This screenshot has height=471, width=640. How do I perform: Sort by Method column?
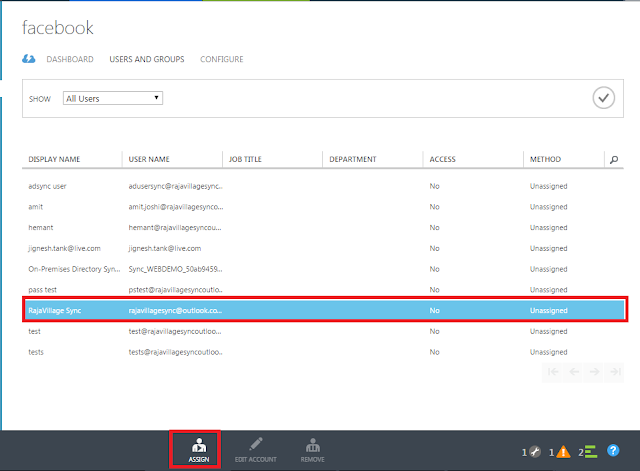click(545, 159)
